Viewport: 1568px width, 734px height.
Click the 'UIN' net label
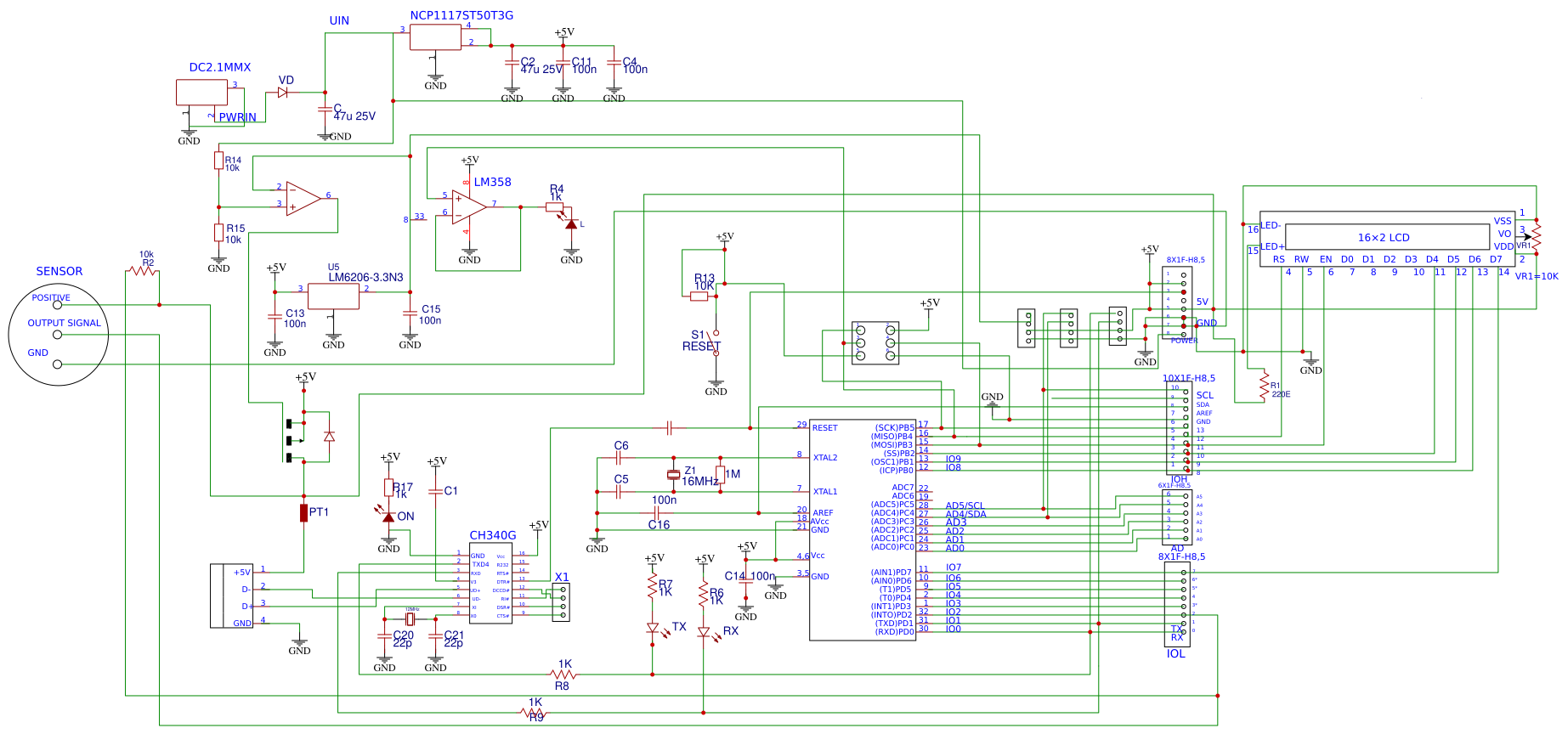coord(339,20)
